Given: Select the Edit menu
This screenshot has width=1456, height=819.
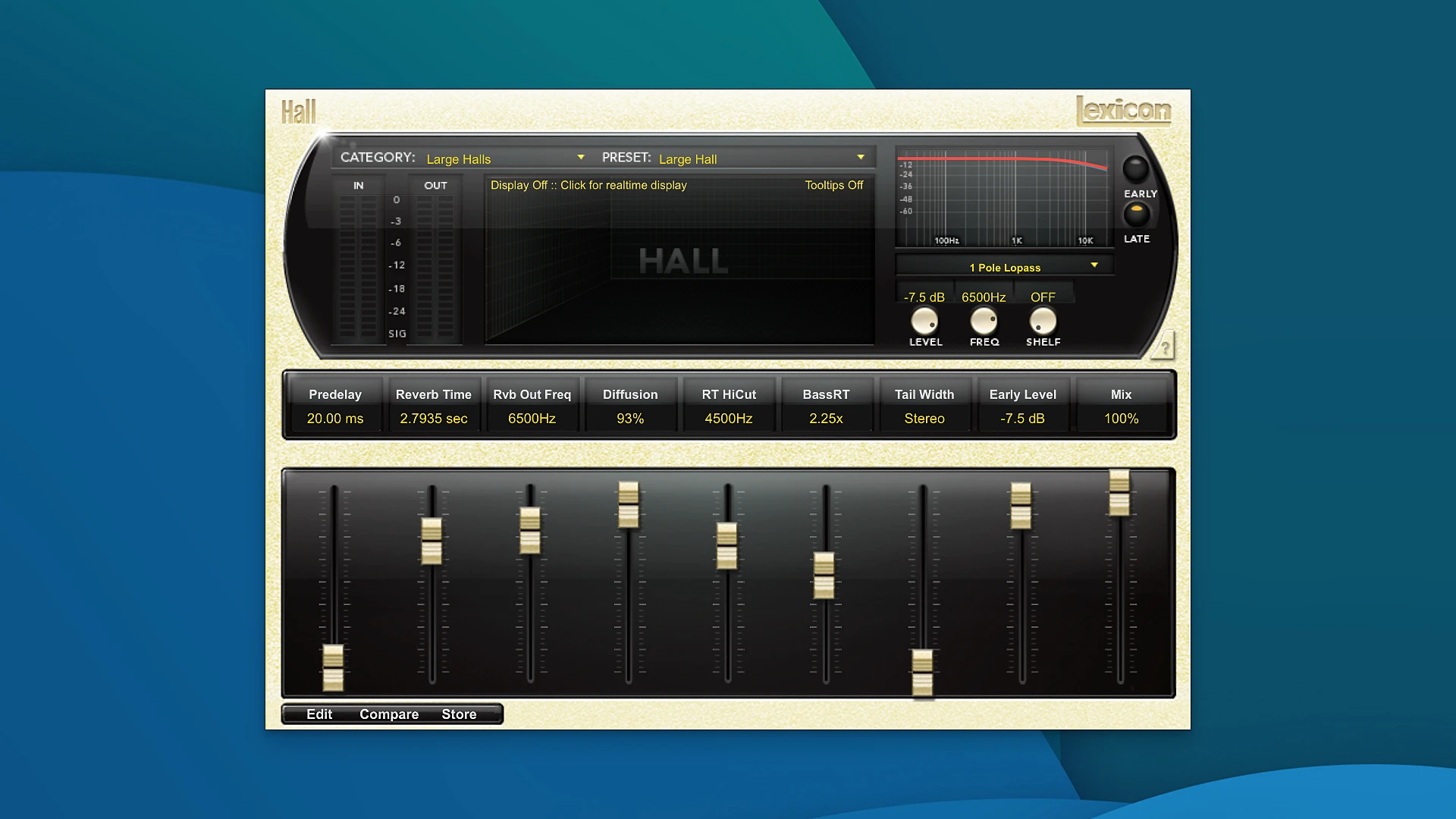Looking at the screenshot, I should pos(318,714).
